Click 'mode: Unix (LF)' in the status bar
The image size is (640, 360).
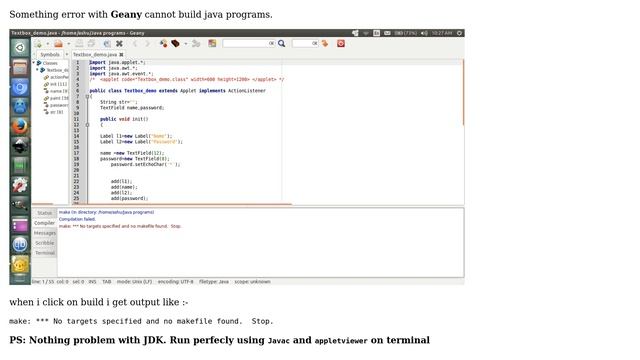click(134, 282)
